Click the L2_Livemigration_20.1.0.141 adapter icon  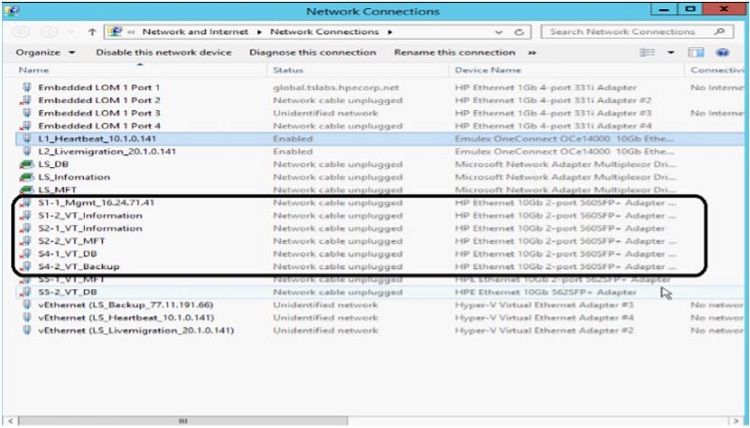[x=27, y=152]
